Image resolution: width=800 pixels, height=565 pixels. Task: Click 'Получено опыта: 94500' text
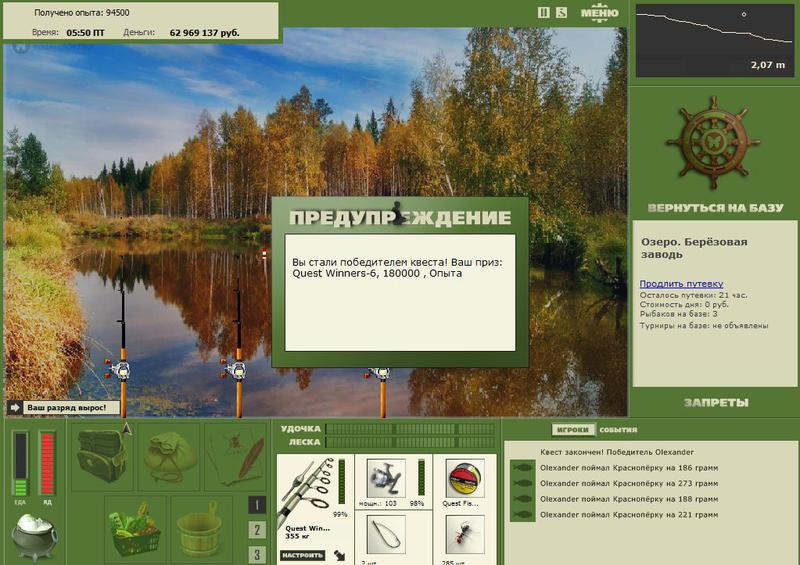pyautogui.click(x=82, y=13)
